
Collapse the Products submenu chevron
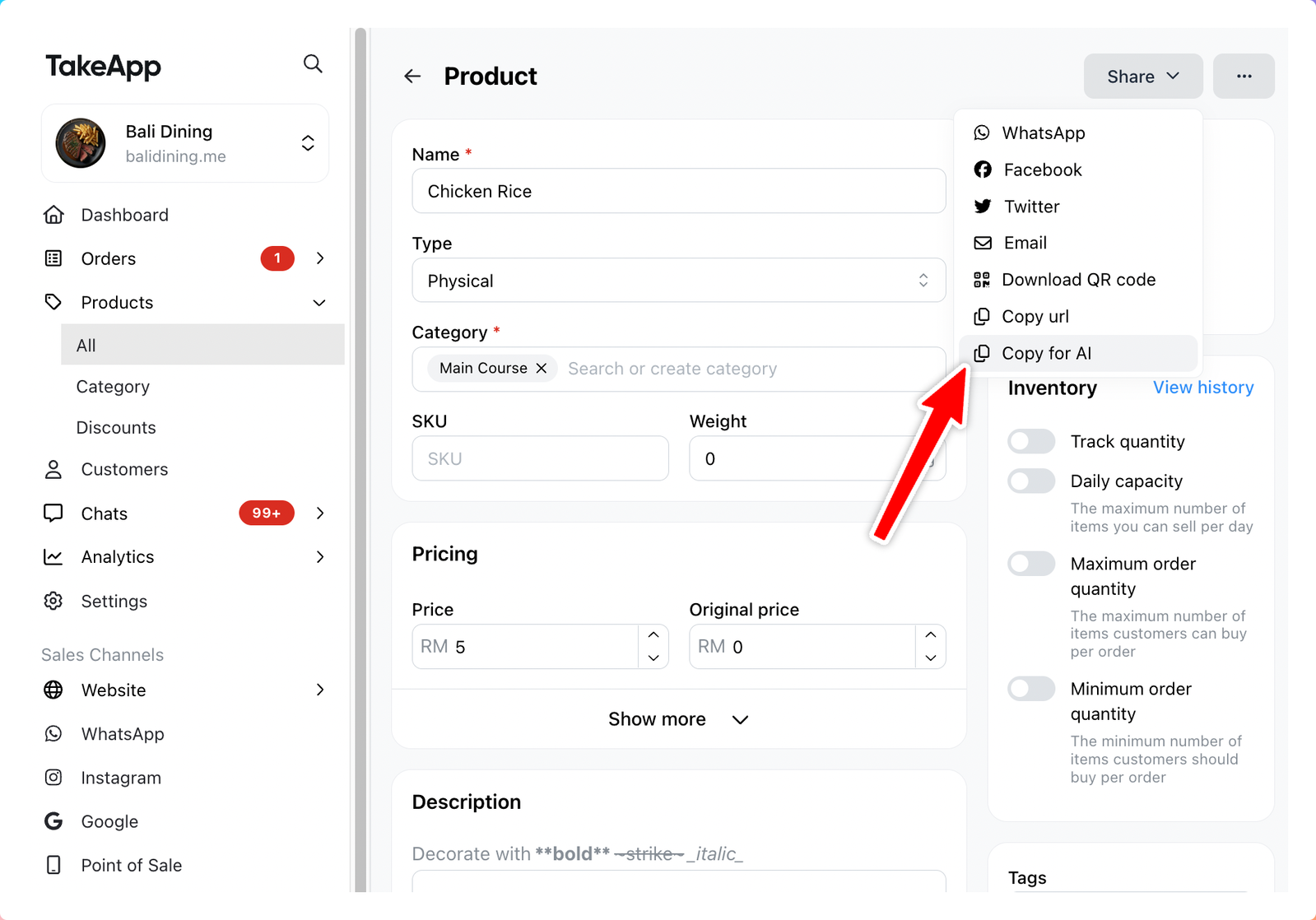point(319,303)
